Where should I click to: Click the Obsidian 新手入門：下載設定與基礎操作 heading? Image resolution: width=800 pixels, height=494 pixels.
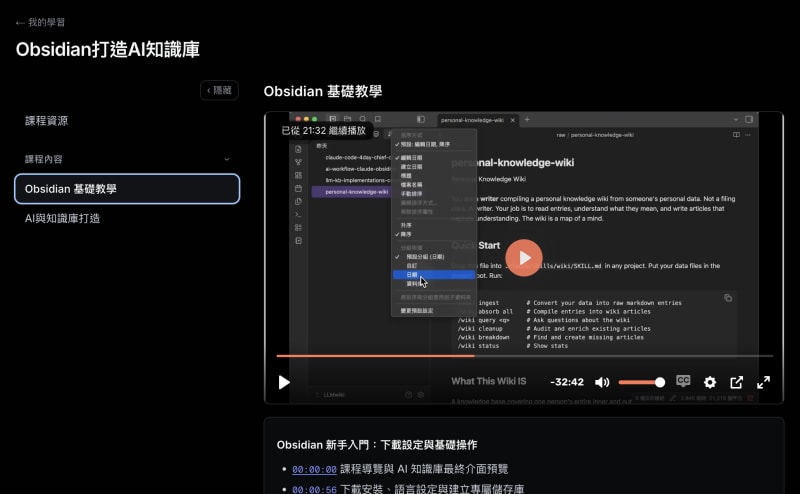377,445
